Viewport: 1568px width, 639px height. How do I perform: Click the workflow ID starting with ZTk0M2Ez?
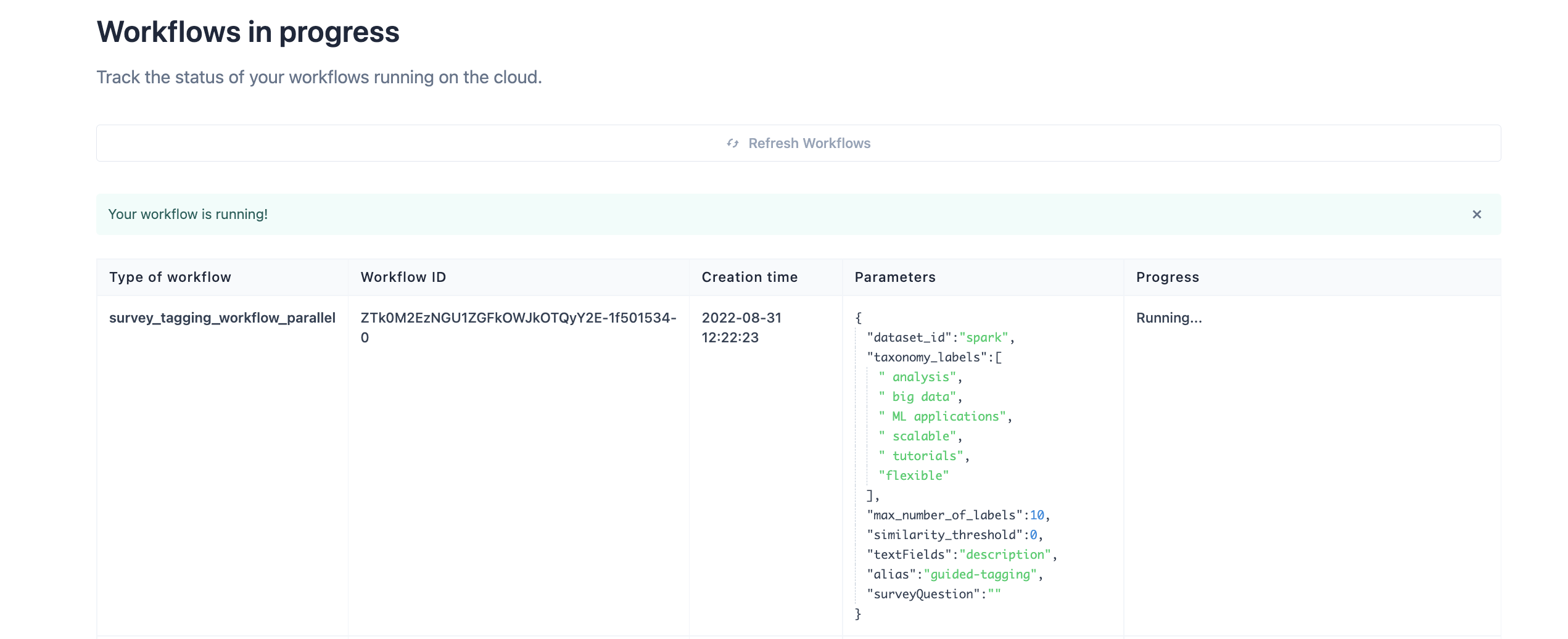(x=518, y=328)
